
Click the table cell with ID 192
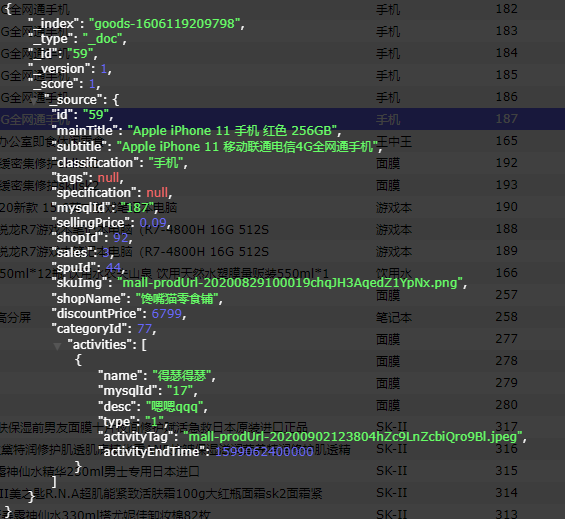(506, 163)
